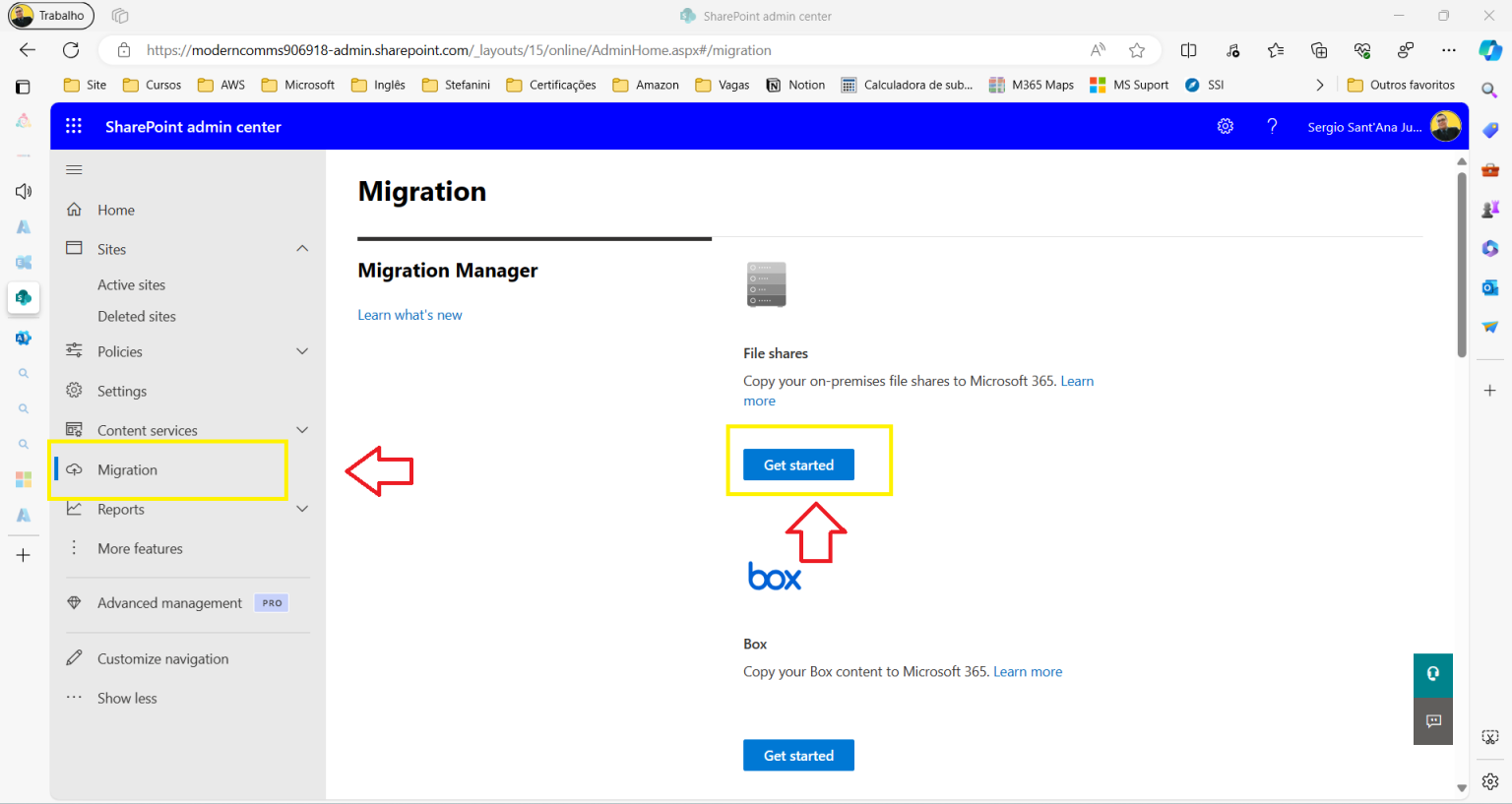This screenshot has height=804, width=1512.
Task: Click Get started under File shares
Action: coord(798,464)
